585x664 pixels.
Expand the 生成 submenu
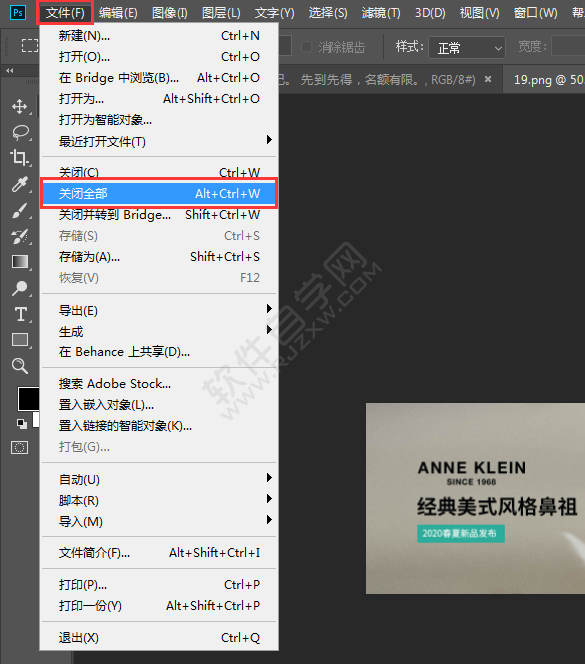[x=159, y=331]
